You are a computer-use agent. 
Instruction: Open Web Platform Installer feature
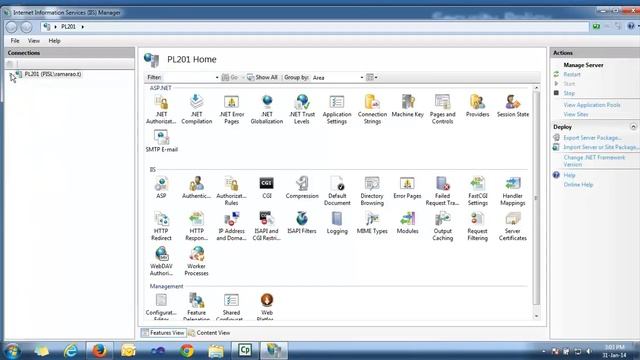coord(267,307)
